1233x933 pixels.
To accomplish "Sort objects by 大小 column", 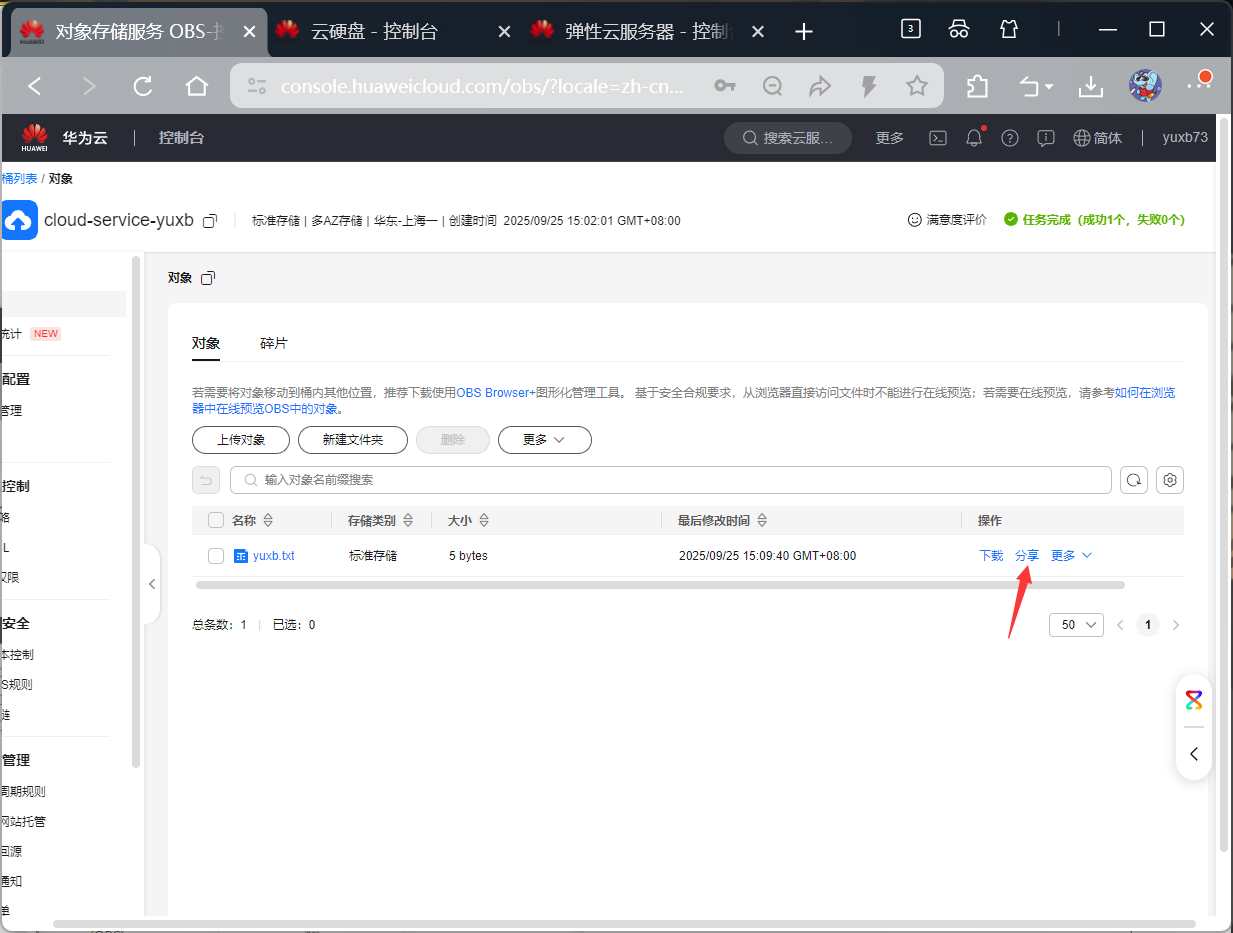I will (484, 521).
